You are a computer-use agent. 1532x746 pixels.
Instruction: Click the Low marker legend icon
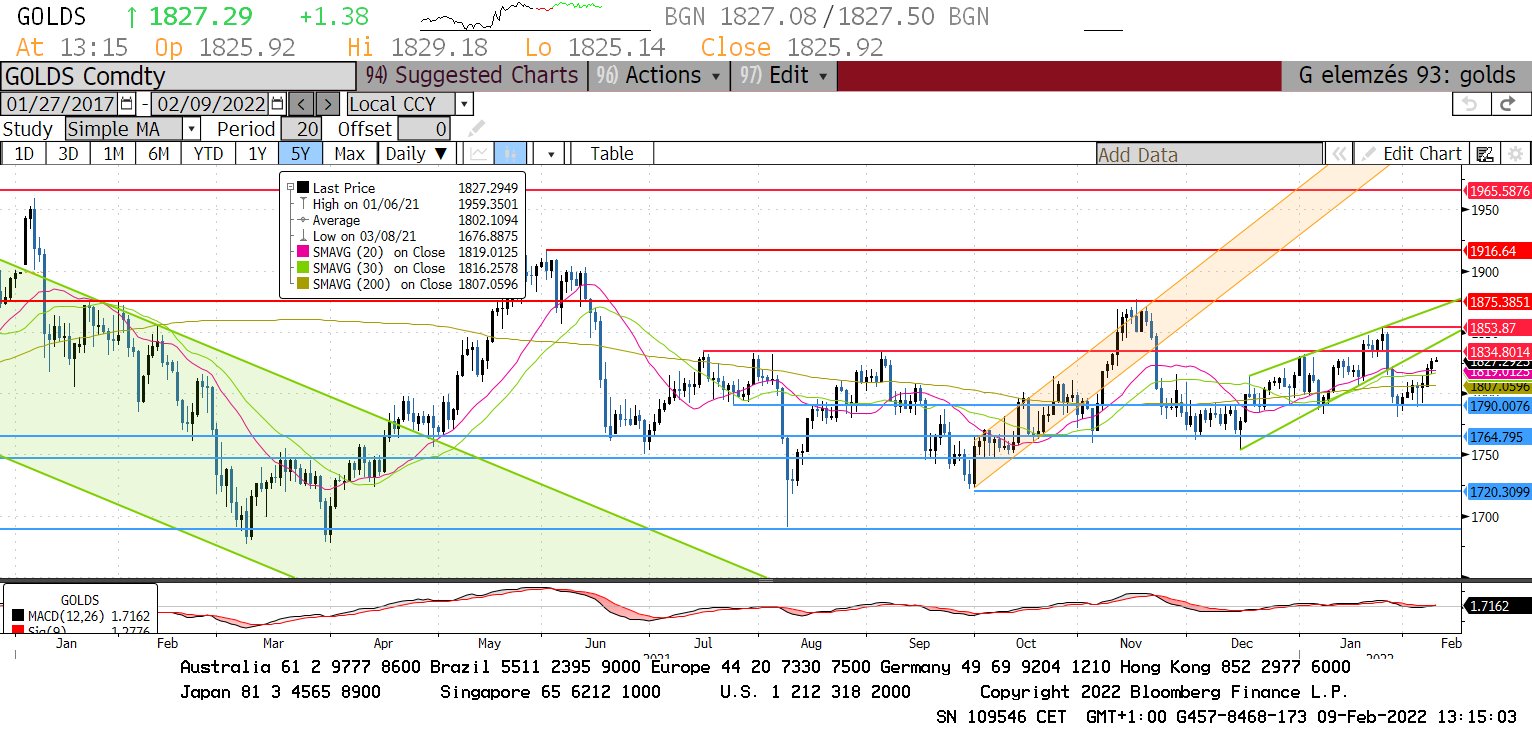(x=304, y=236)
